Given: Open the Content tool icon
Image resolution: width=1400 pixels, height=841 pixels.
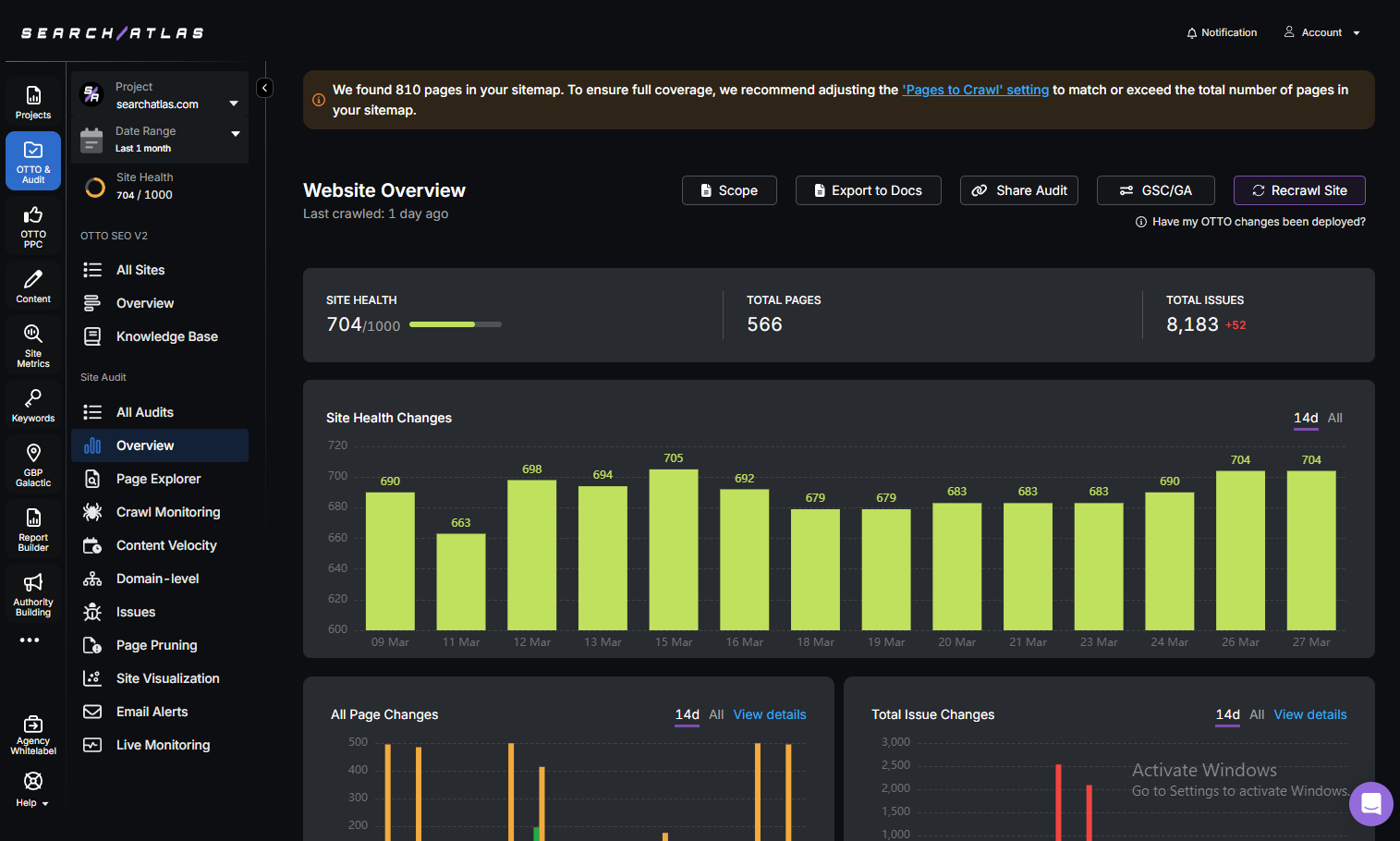Looking at the screenshot, I should (x=33, y=281).
